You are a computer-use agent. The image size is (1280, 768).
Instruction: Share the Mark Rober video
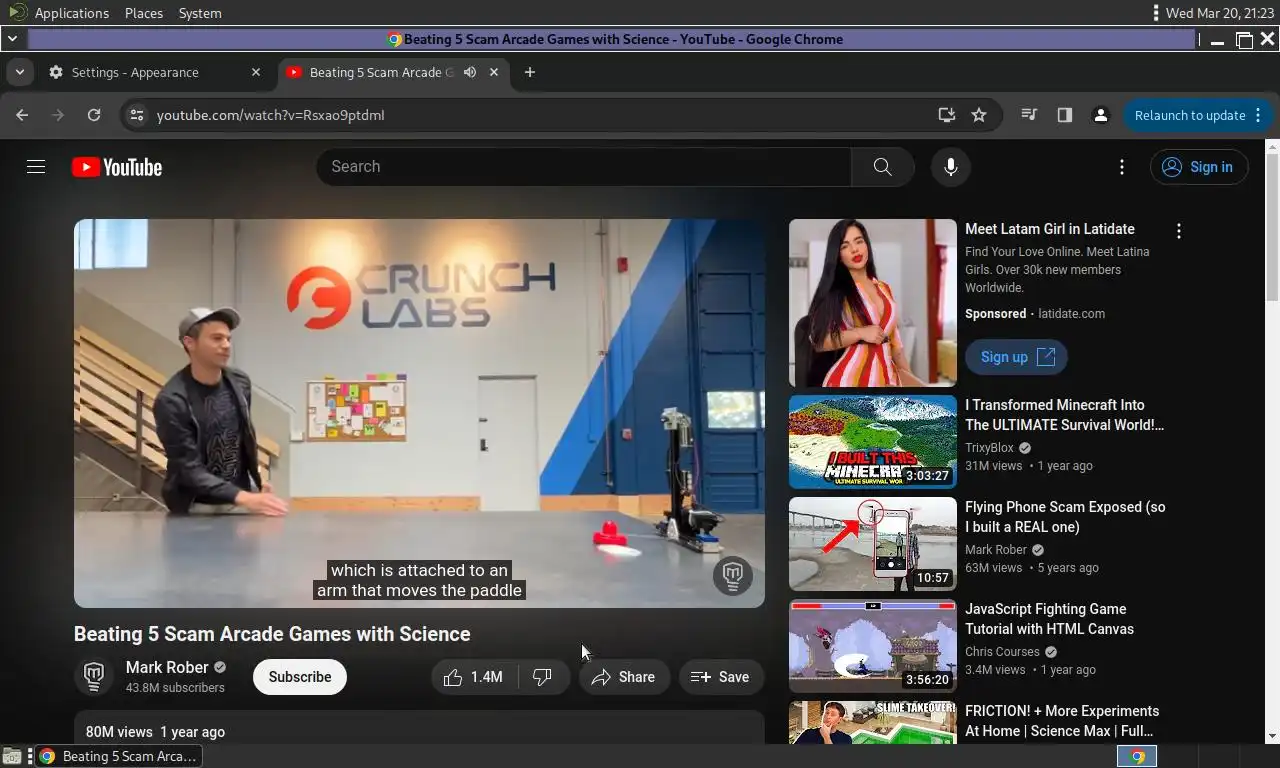[x=623, y=677]
